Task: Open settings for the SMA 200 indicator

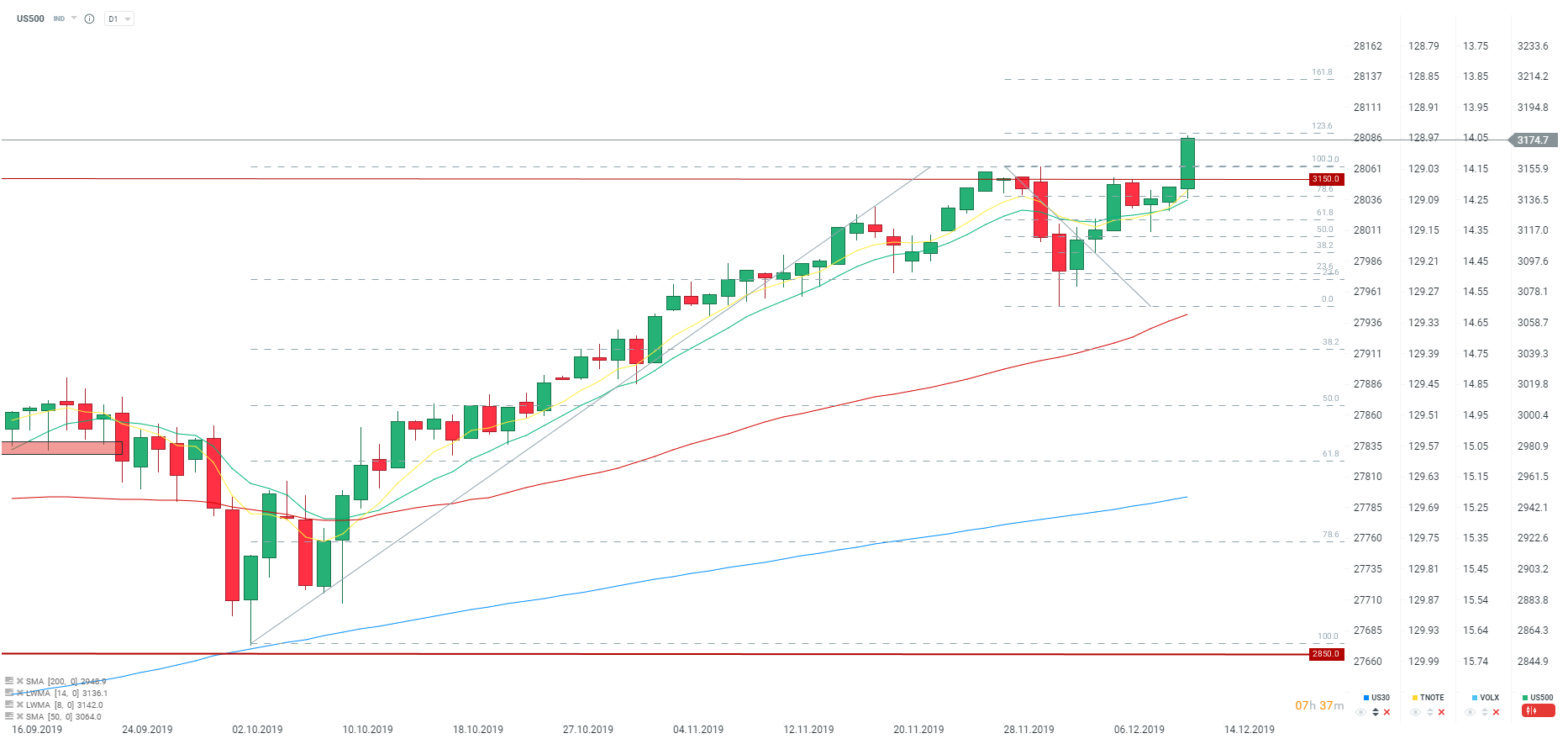Action: 9,681
